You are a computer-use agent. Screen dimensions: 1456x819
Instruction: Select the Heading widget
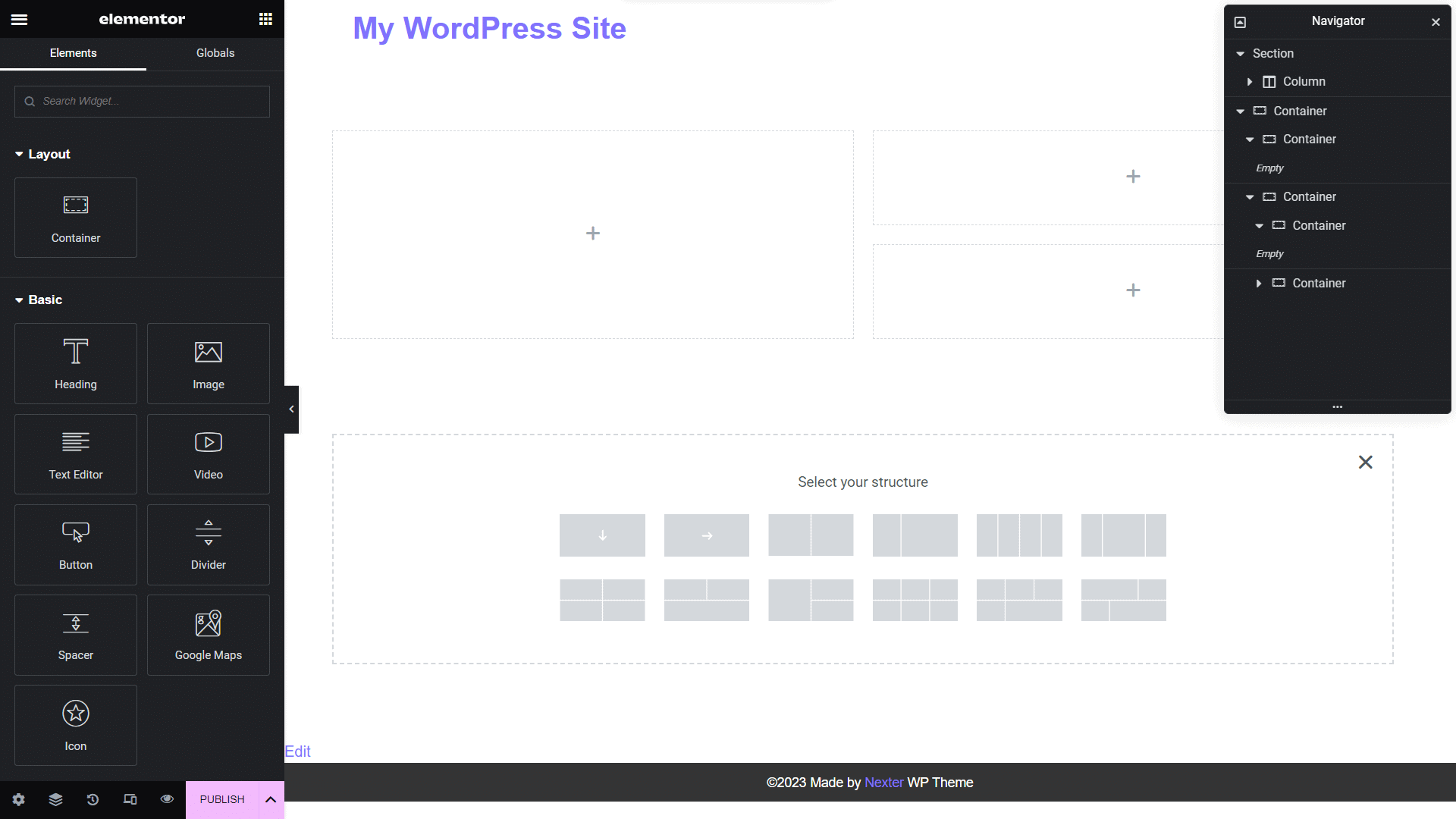click(75, 363)
